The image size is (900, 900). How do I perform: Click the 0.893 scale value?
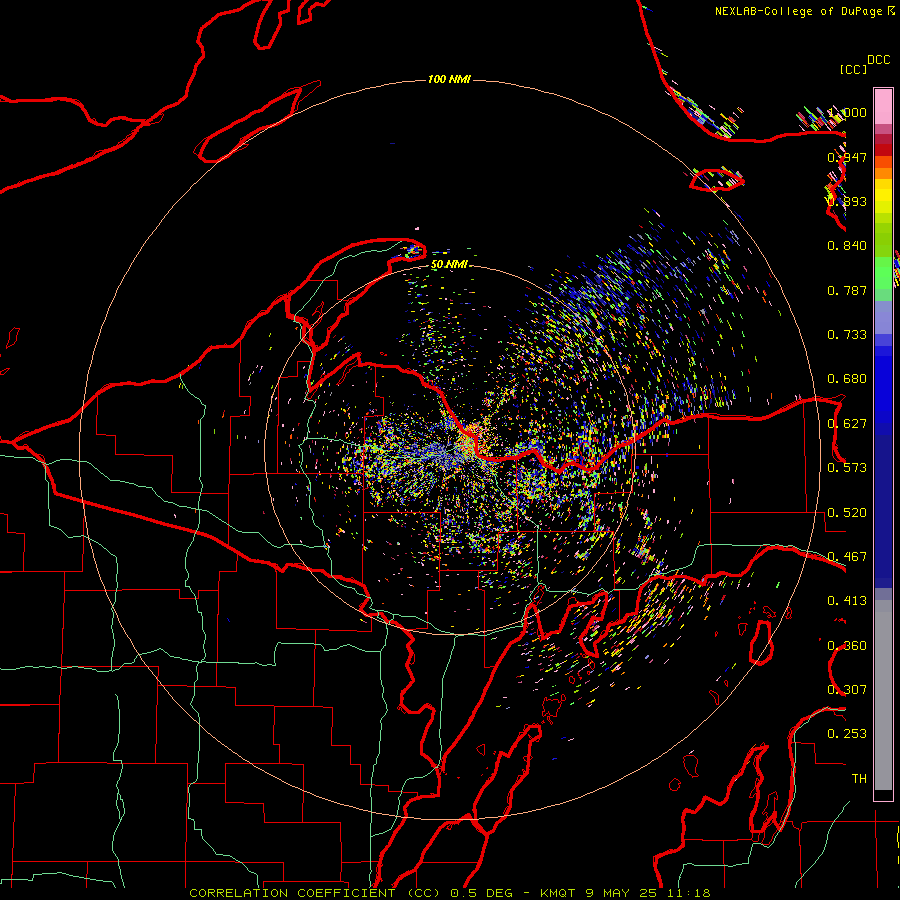pos(847,201)
